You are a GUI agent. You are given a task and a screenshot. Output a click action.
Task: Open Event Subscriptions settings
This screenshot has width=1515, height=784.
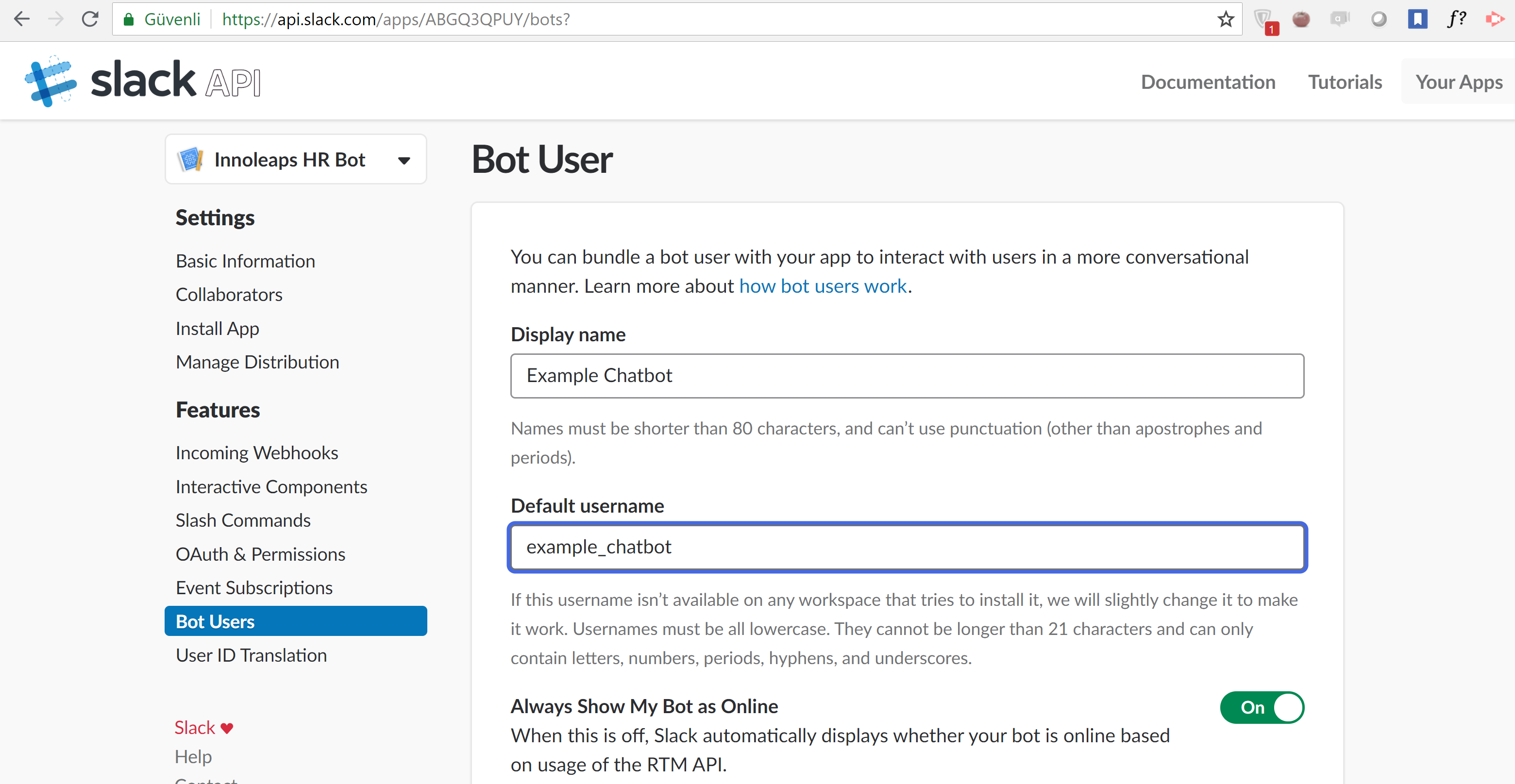click(x=254, y=587)
